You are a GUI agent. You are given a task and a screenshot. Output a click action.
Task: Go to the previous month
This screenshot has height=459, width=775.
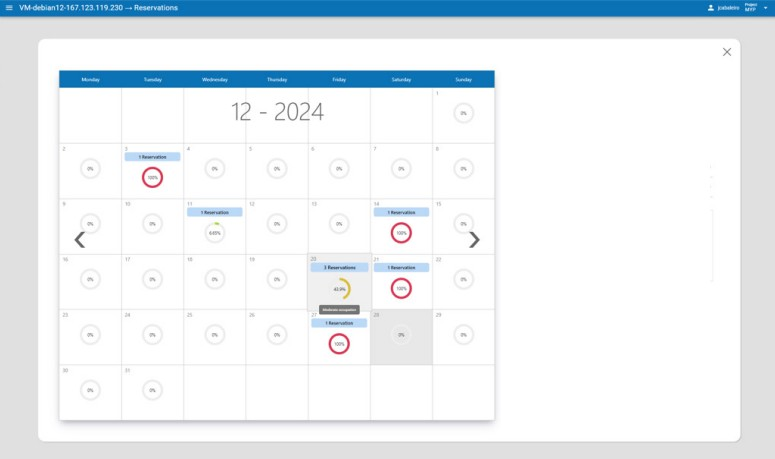coord(80,240)
